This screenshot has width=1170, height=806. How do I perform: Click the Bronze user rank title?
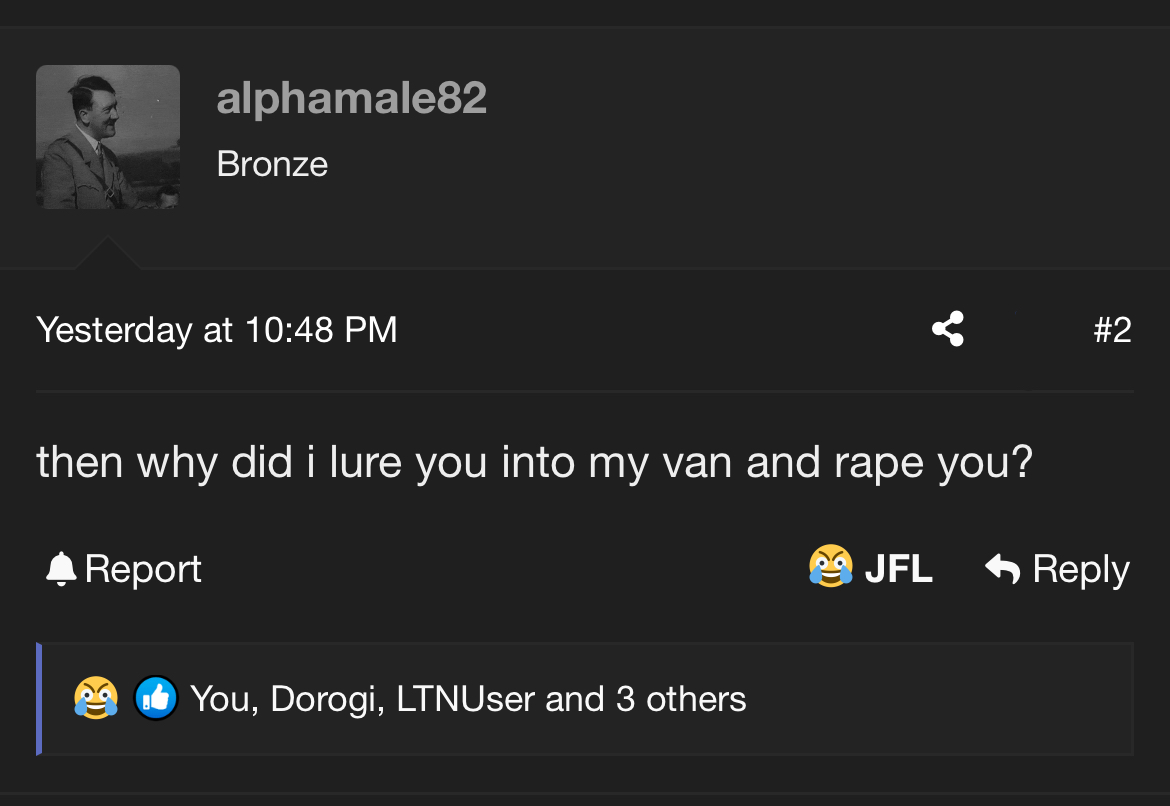(x=272, y=164)
